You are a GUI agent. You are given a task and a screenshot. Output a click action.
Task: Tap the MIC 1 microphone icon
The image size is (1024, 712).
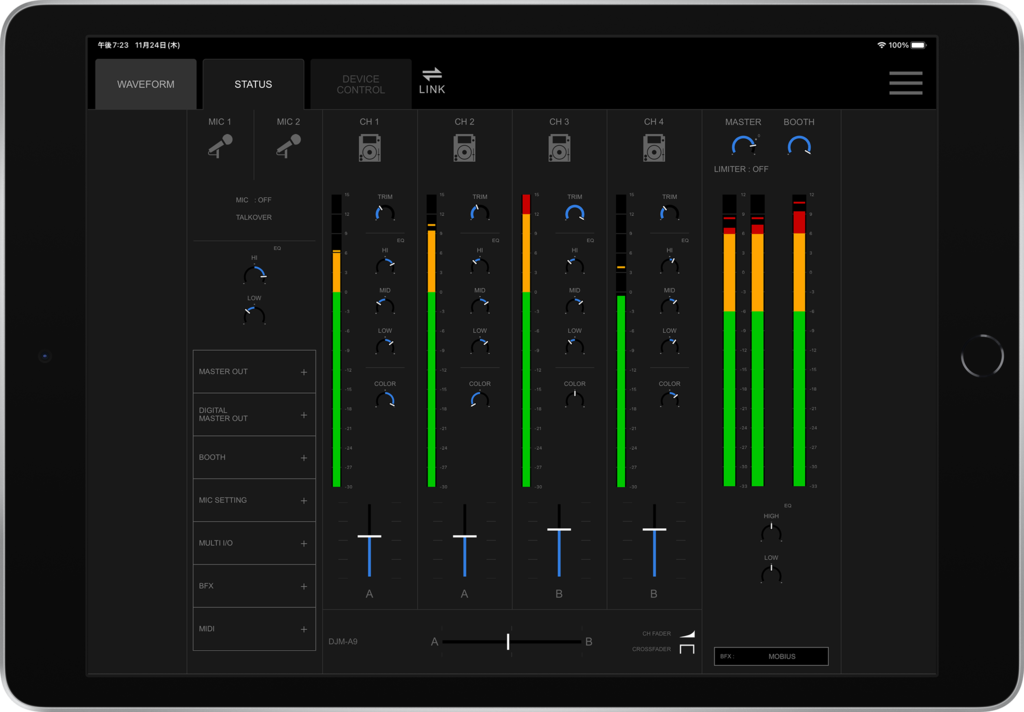click(x=220, y=147)
